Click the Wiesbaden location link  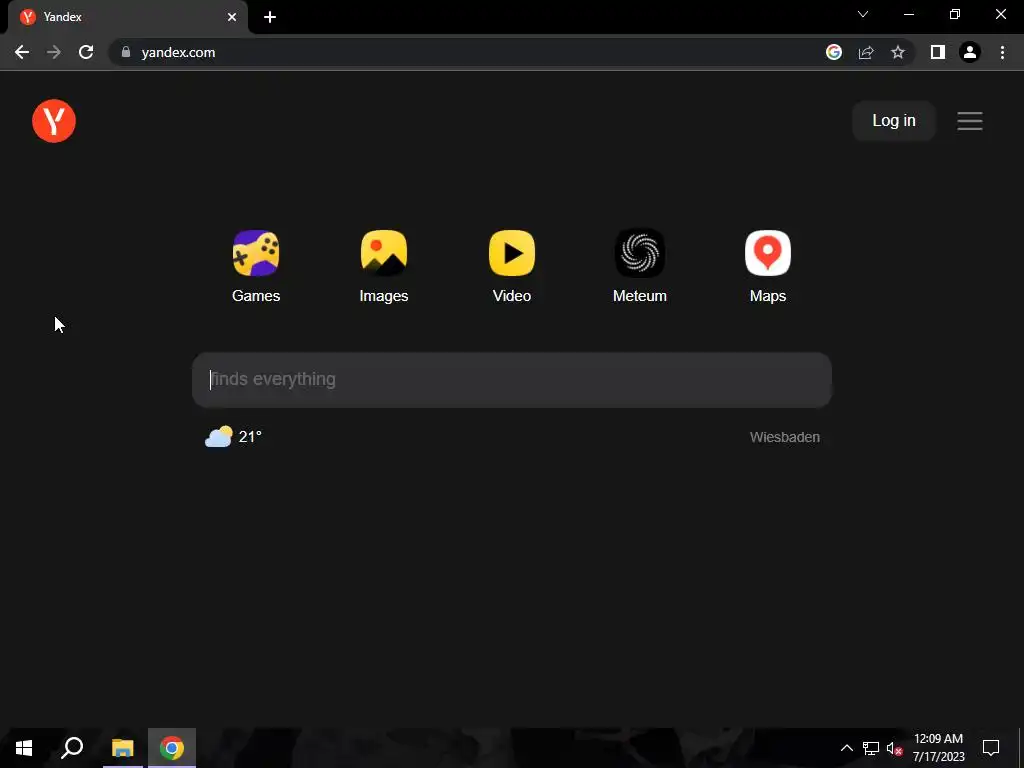point(784,437)
